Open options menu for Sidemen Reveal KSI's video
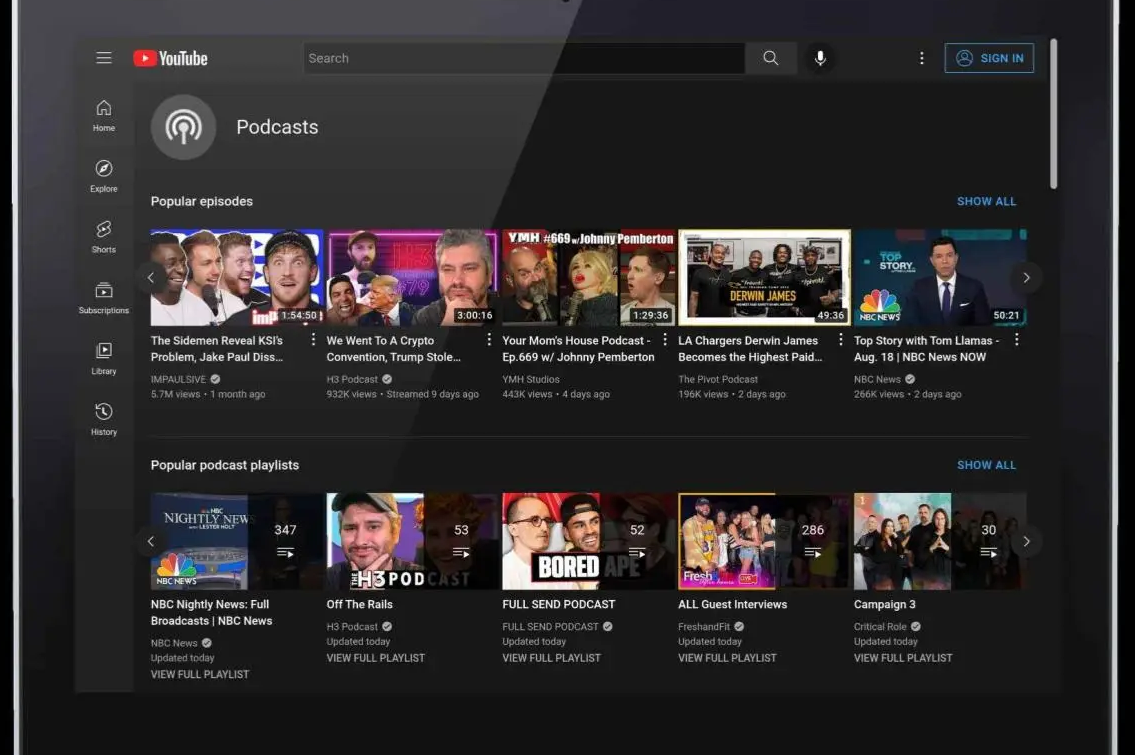1135x755 pixels. pos(313,339)
